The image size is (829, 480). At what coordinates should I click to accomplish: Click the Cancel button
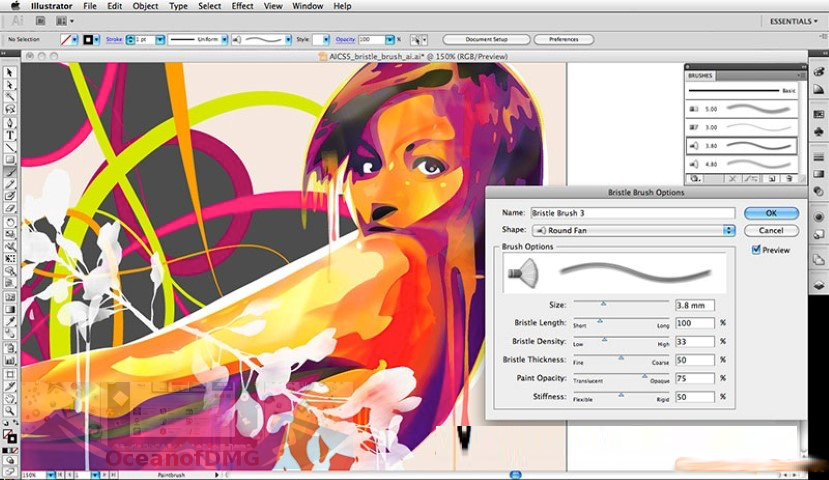pyautogui.click(x=771, y=230)
